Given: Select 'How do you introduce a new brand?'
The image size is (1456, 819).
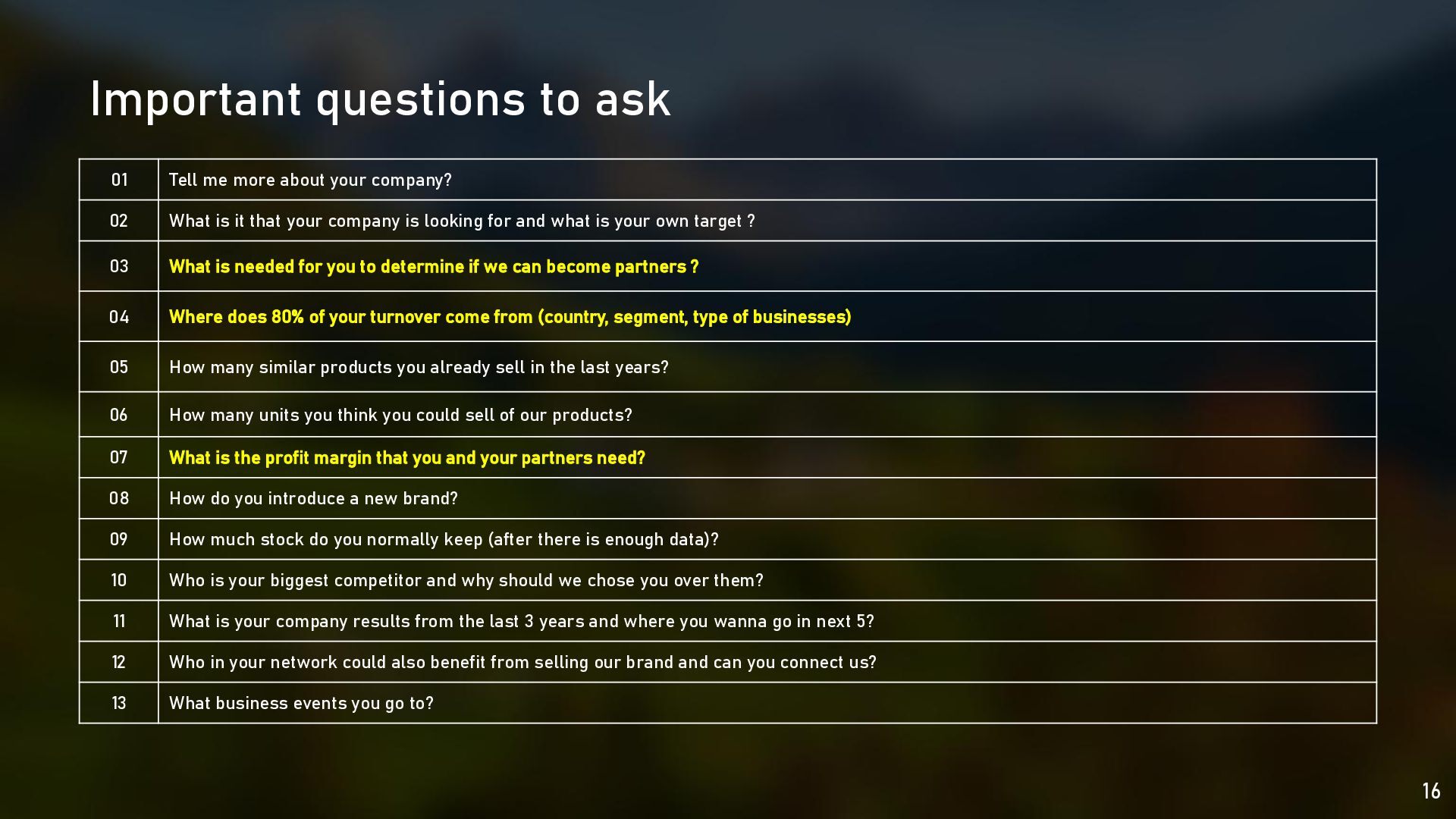Looking at the screenshot, I should [x=313, y=498].
